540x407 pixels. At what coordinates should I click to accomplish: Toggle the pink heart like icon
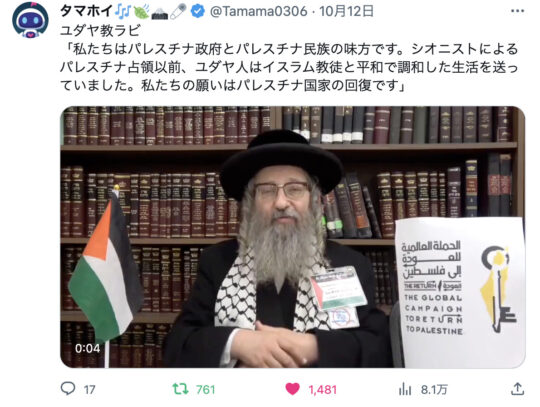[x=293, y=389]
